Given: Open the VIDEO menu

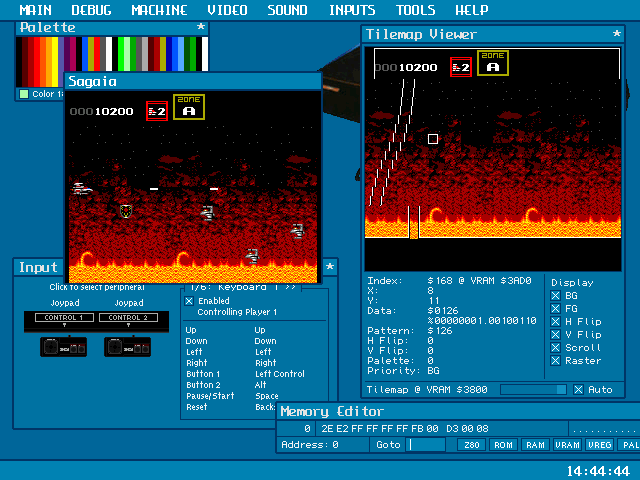Looking at the screenshot, I should click(227, 10).
